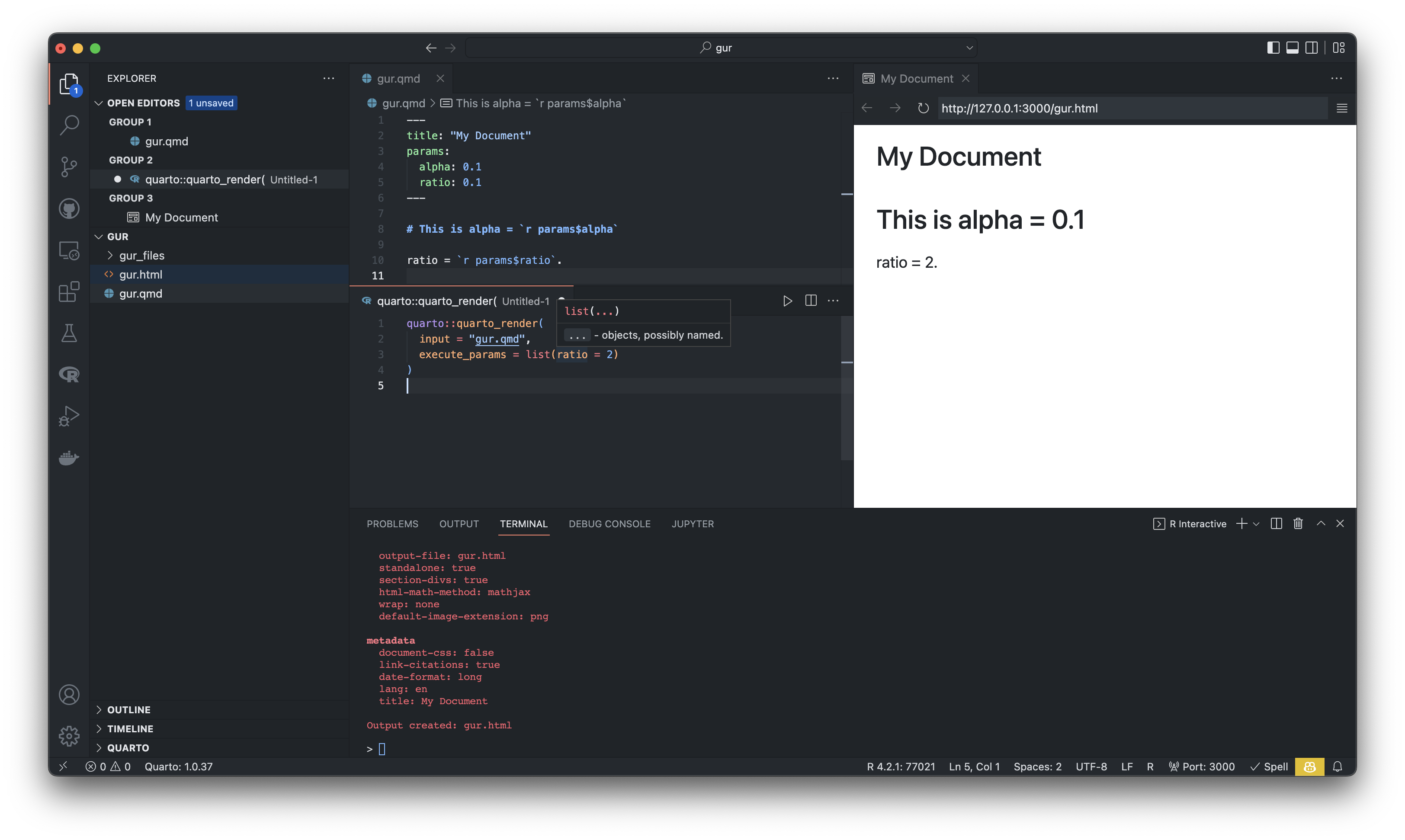Switch to the DEBUG CONSOLE tab
The height and width of the screenshot is (840, 1405).
[609, 523]
